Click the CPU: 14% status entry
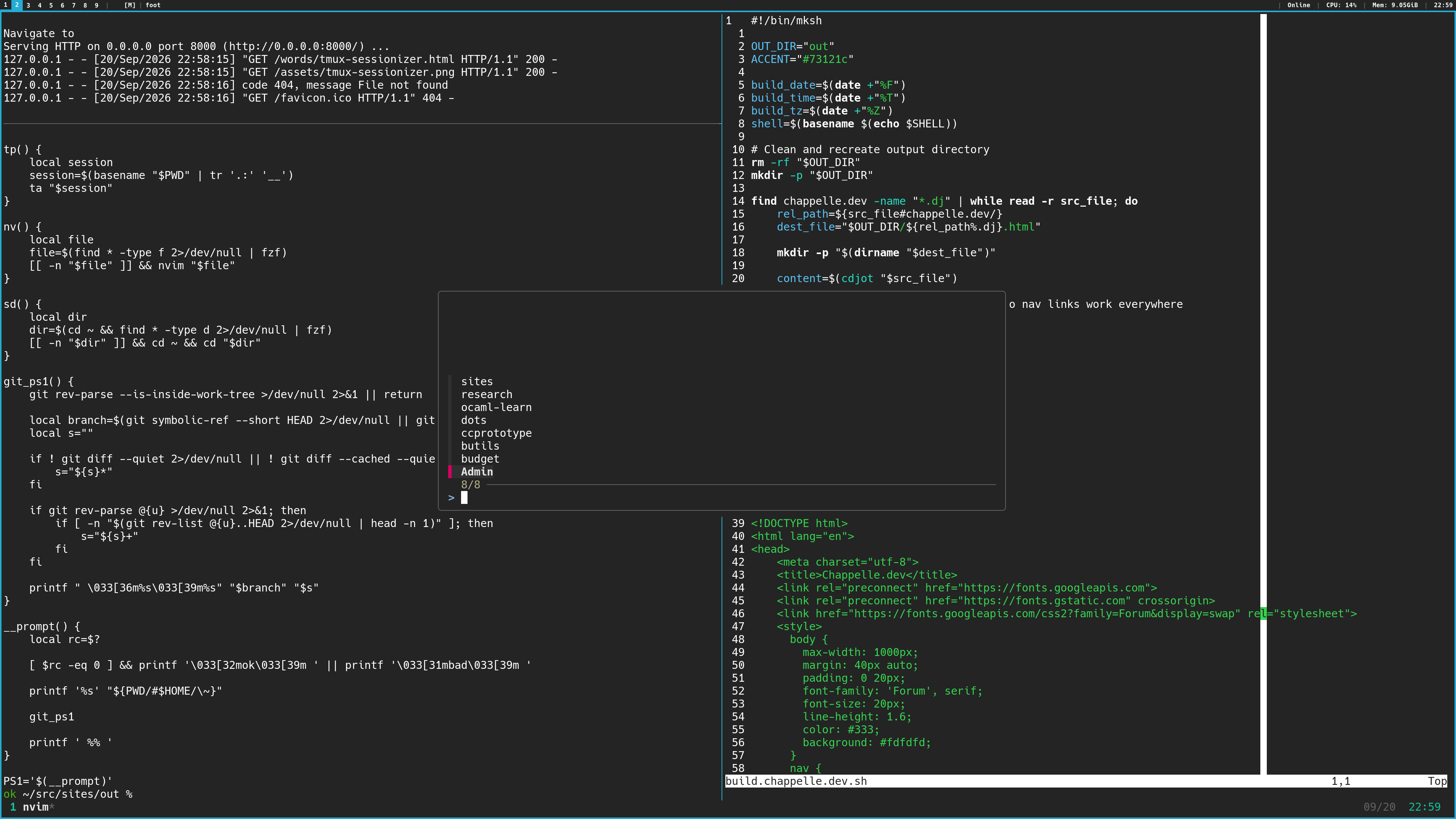This screenshot has height=819, width=1456. point(1341,5)
